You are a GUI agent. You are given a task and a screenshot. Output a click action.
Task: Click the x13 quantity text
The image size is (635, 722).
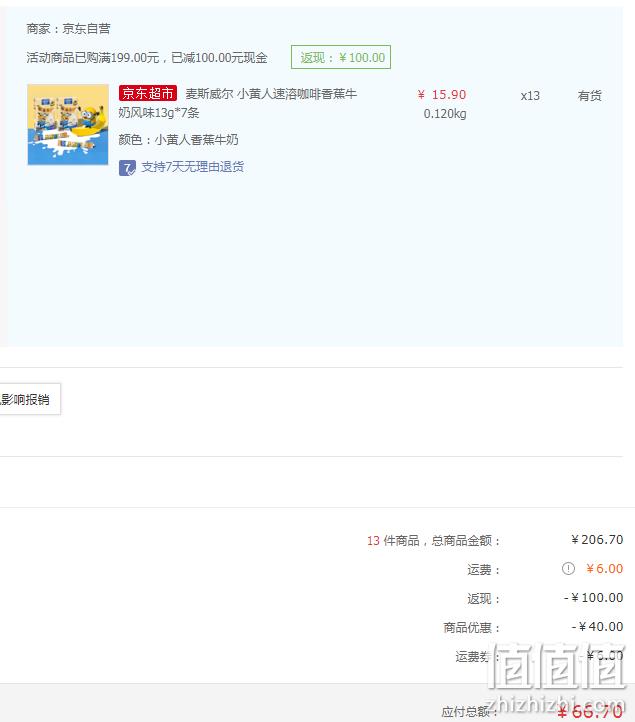pos(530,96)
